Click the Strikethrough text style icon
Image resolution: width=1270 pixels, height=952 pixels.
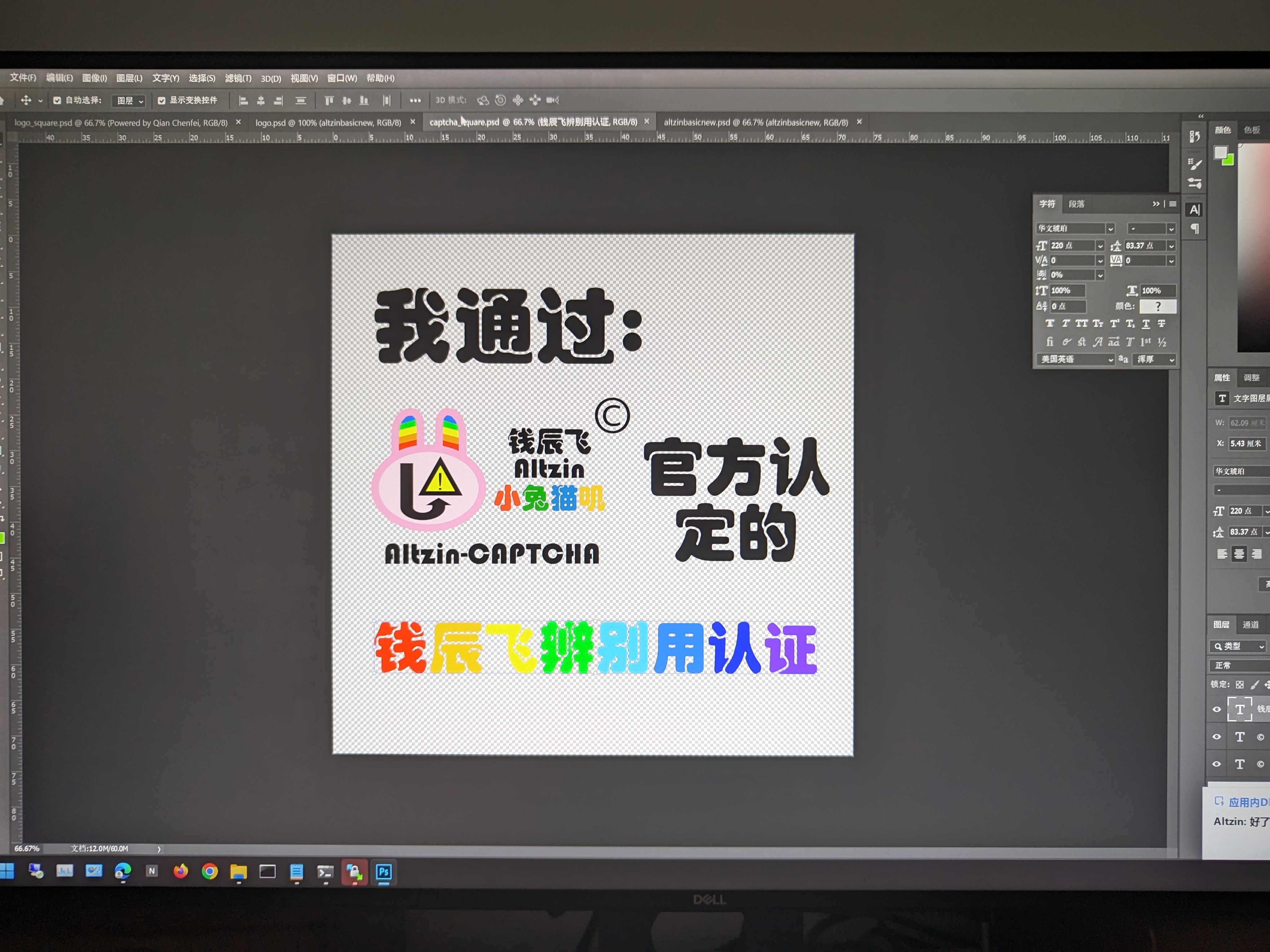coord(1161,324)
